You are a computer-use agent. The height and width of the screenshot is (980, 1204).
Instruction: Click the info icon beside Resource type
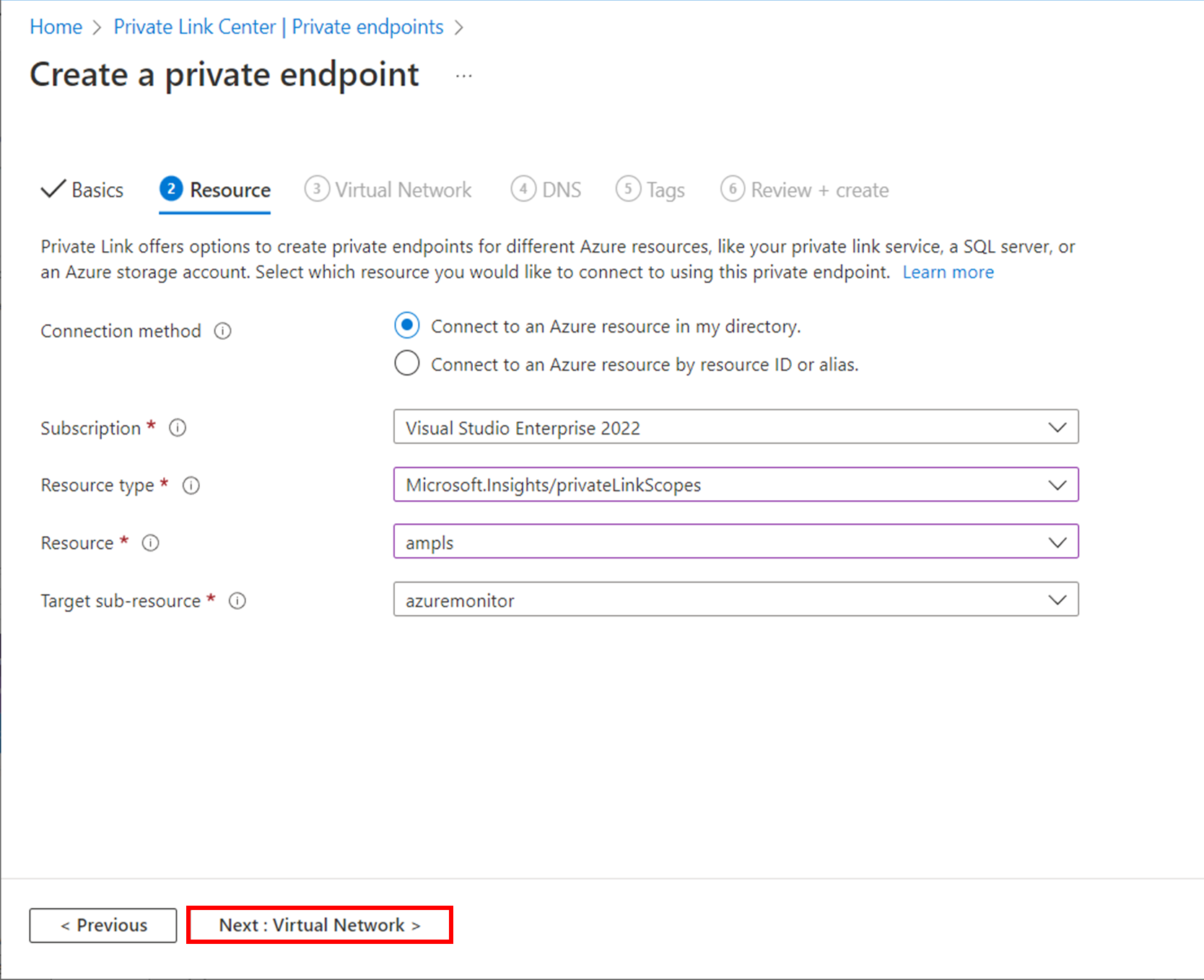point(191,485)
